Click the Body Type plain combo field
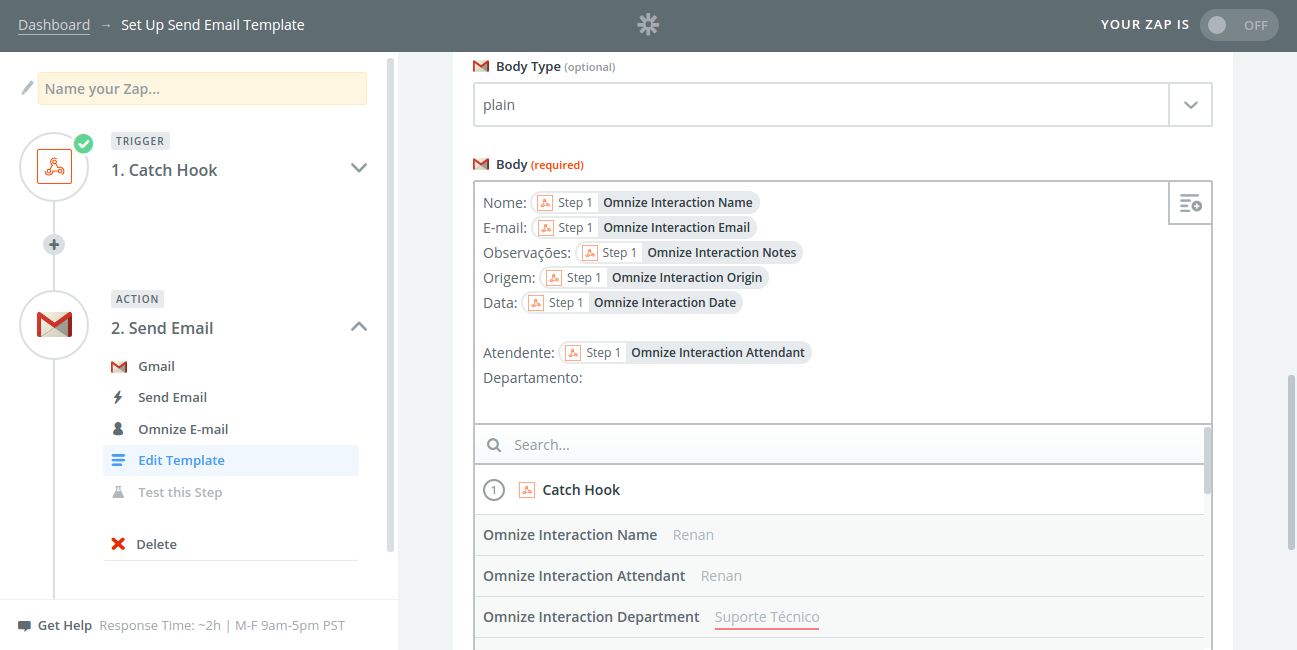Screen dimensions: 1297x650 821,104
